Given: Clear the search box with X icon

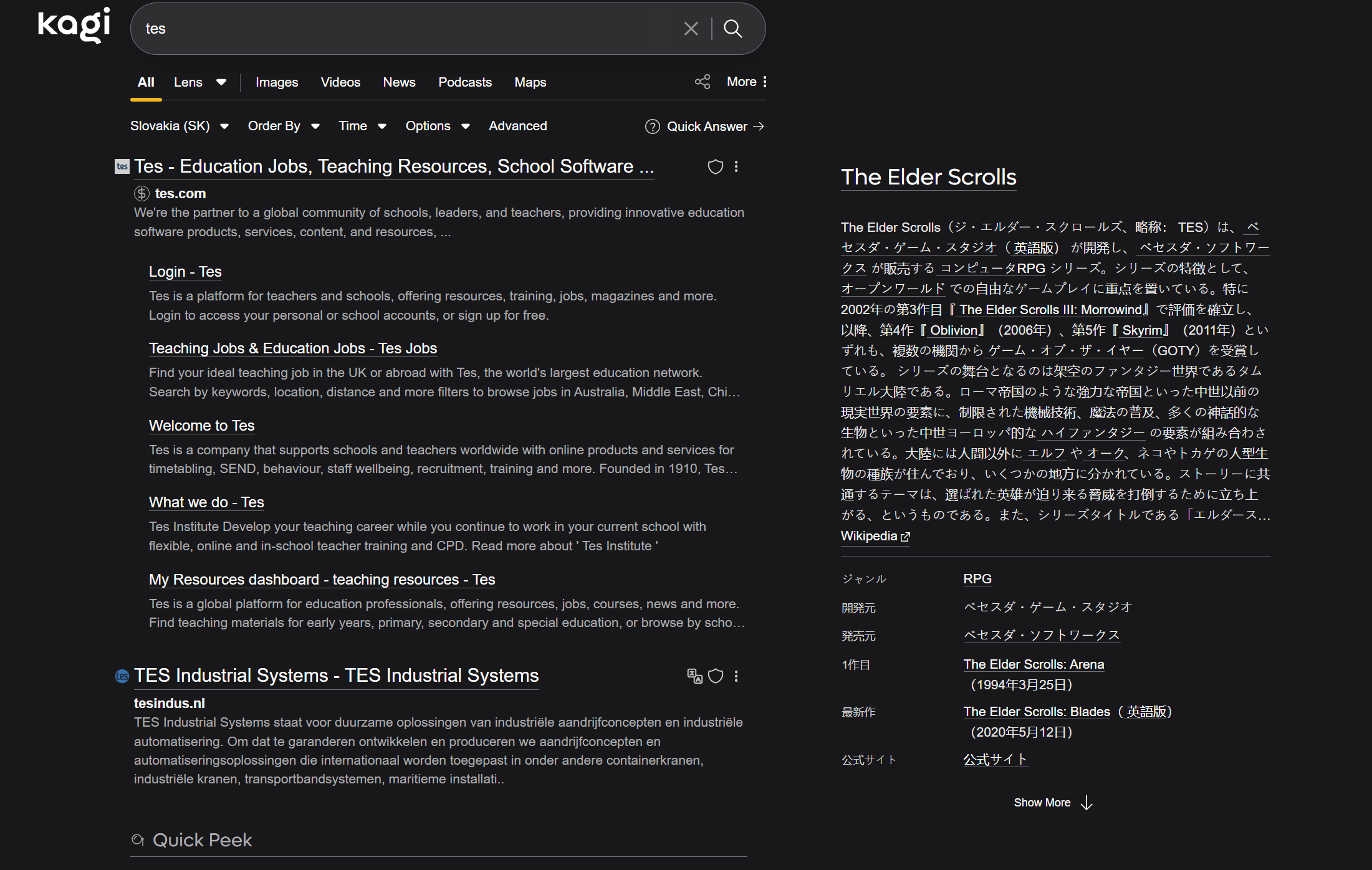Looking at the screenshot, I should pyautogui.click(x=691, y=29).
